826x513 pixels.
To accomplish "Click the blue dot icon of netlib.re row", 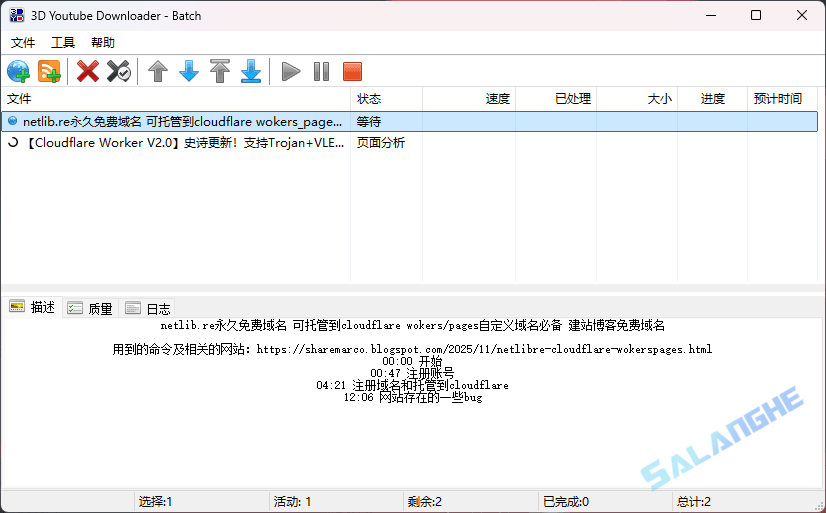I will (13, 121).
